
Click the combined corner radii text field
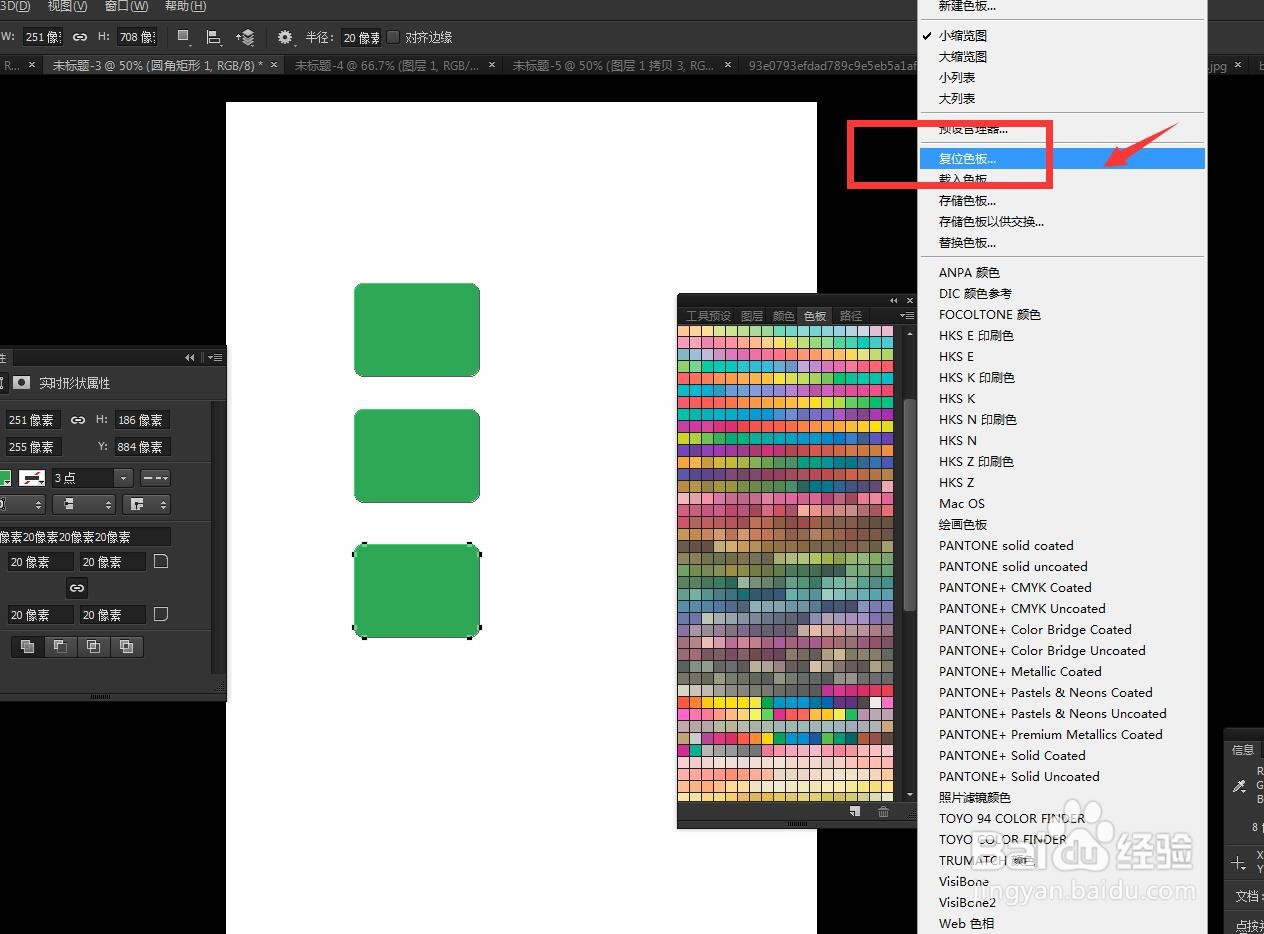click(85, 537)
